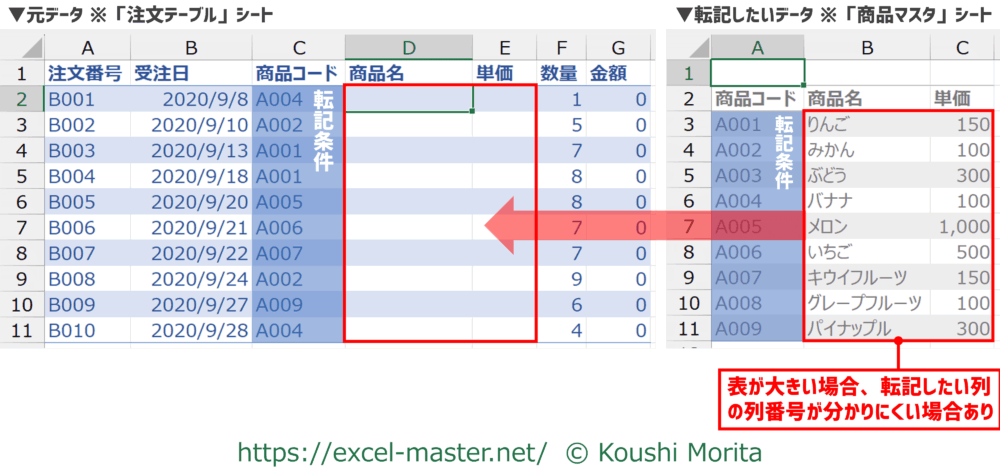The height and width of the screenshot is (470, 1000).
Task: Select row 5 header in the right product master sheet
Action: pos(687,176)
